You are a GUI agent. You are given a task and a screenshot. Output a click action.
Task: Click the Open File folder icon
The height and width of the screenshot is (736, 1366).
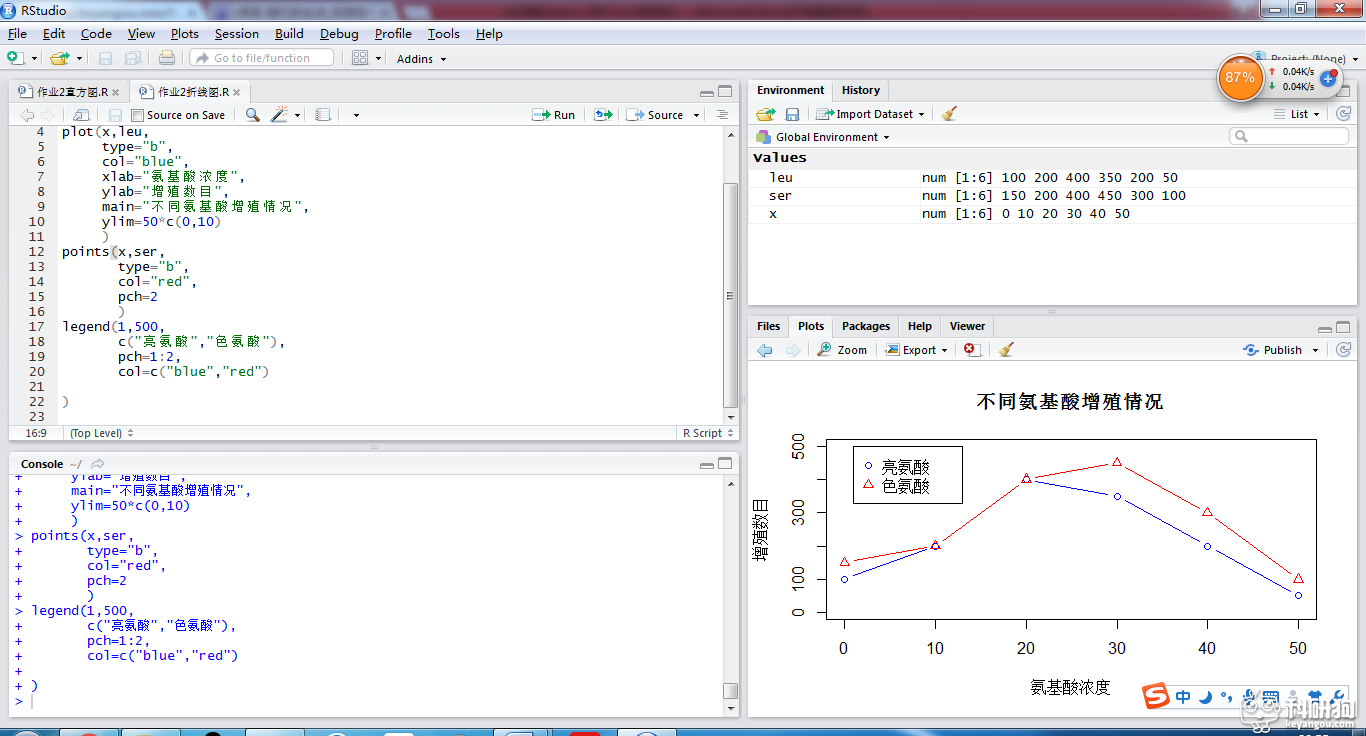click(x=60, y=58)
